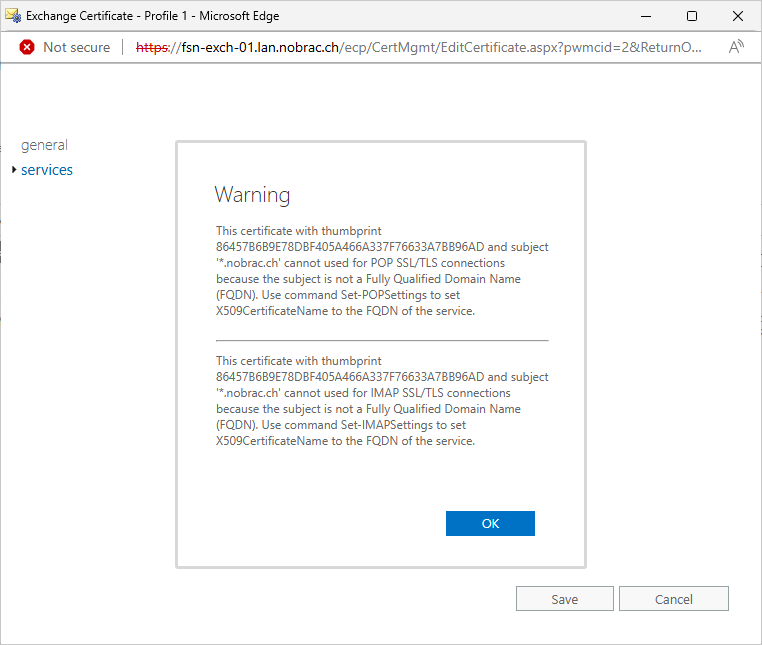Dismiss the warning with OK

490,523
